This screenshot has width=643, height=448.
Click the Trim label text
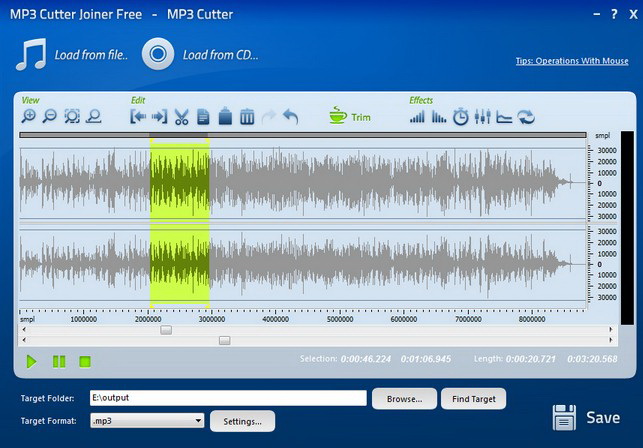[x=361, y=117]
